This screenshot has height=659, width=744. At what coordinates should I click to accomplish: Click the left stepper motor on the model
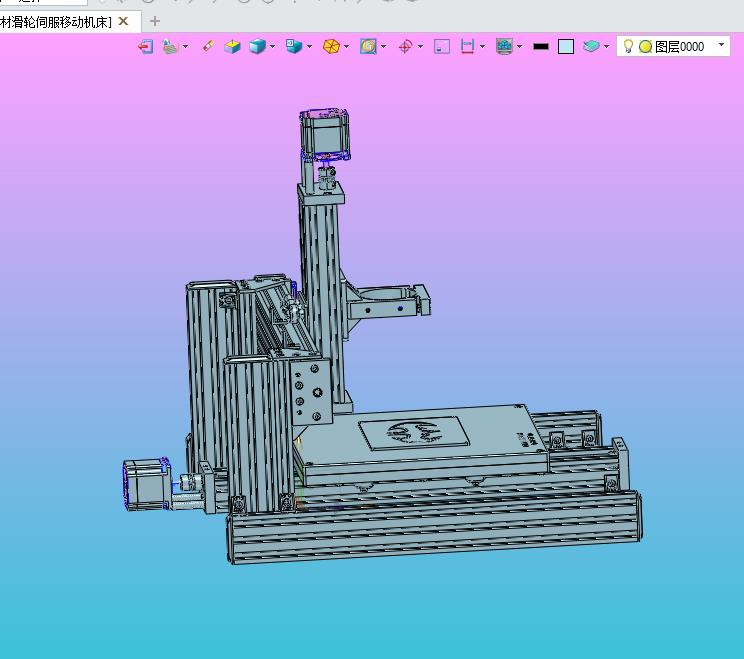(x=147, y=484)
